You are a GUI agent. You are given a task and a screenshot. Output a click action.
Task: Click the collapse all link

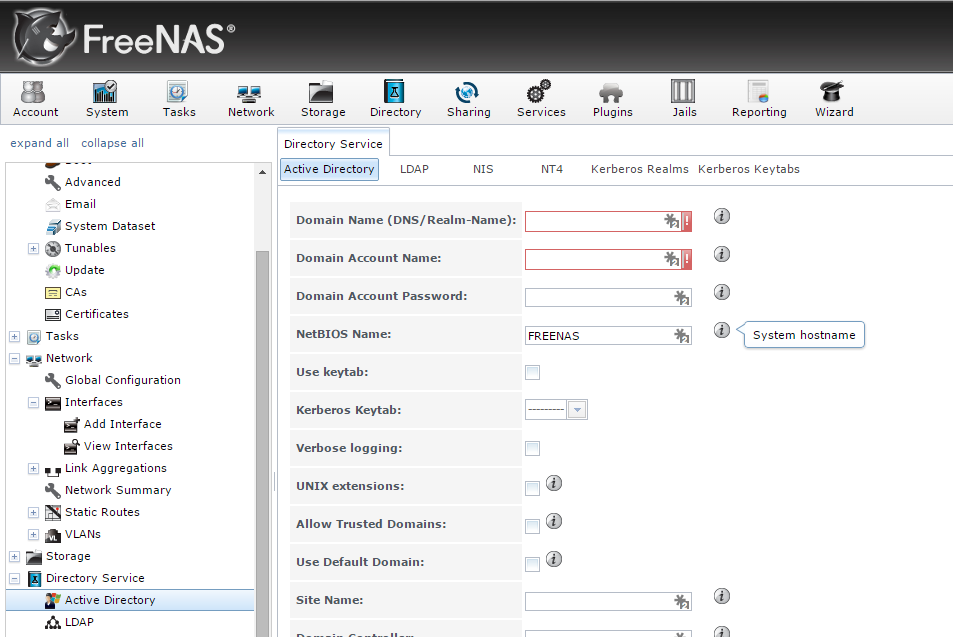tap(112, 143)
